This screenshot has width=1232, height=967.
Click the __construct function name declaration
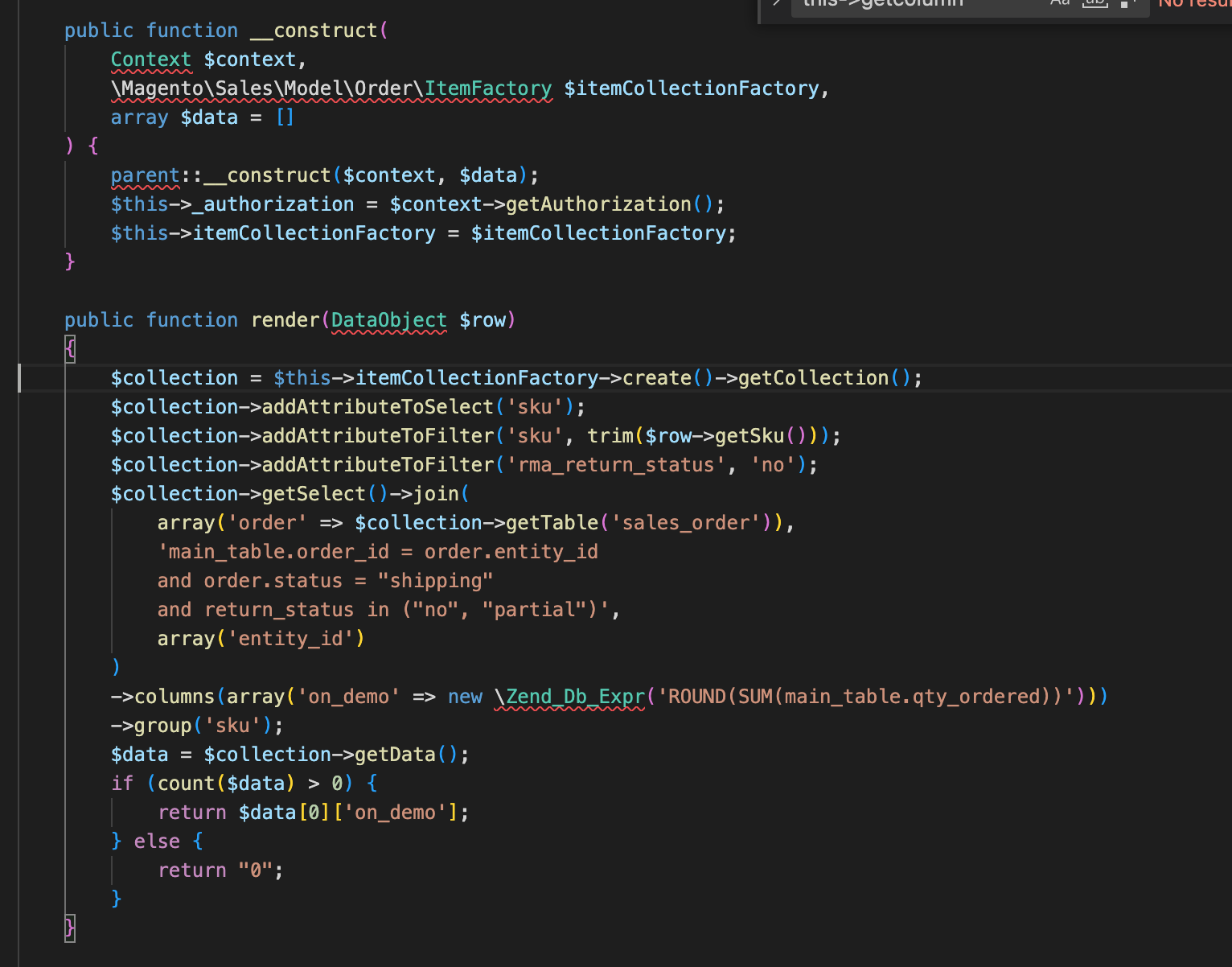pyautogui.click(x=314, y=31)
